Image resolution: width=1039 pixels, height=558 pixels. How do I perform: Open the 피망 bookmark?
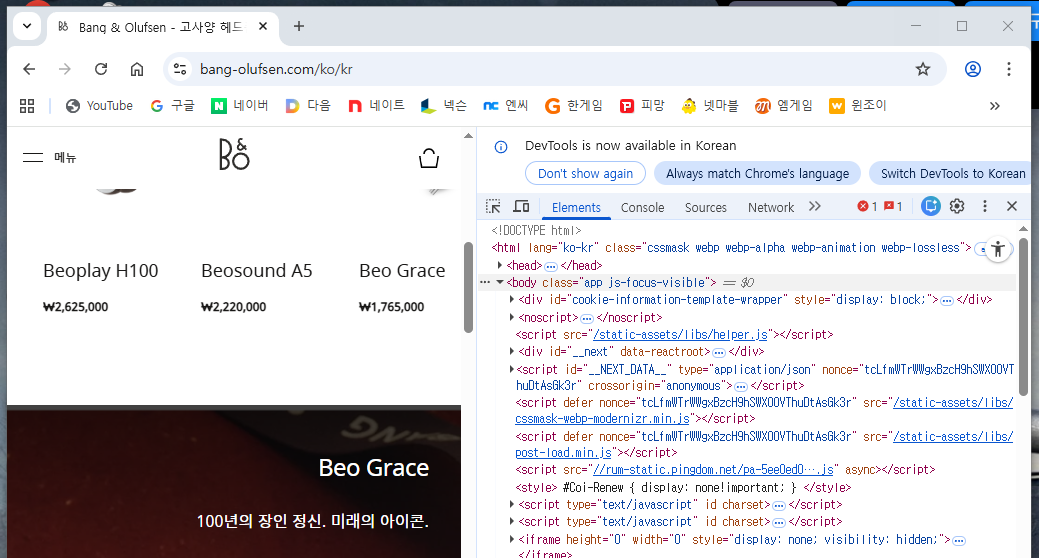click(x=642, y=106)
